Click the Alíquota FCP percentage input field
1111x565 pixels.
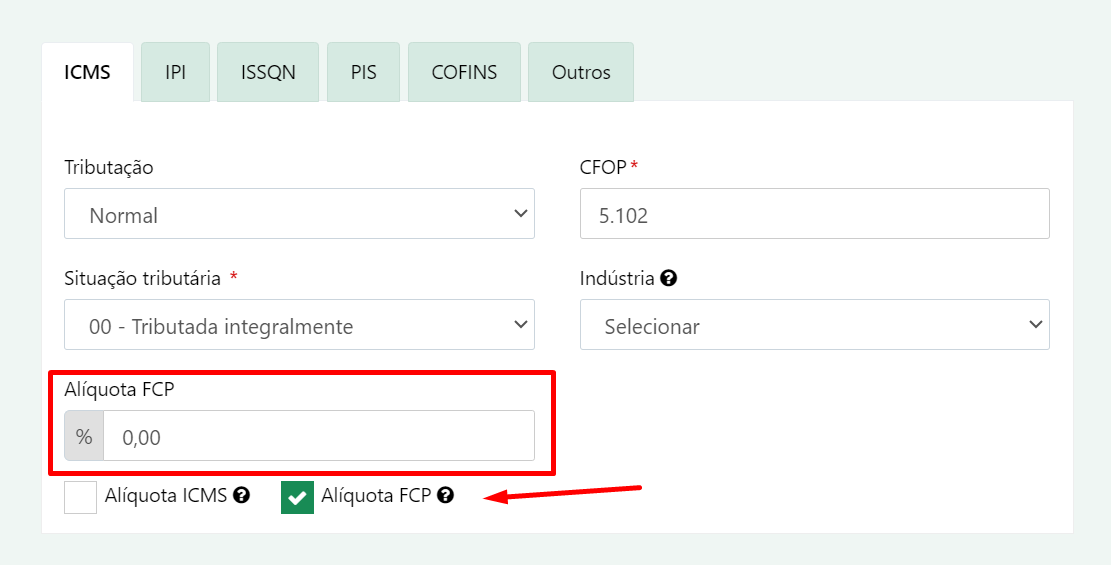tap(319, 436)
